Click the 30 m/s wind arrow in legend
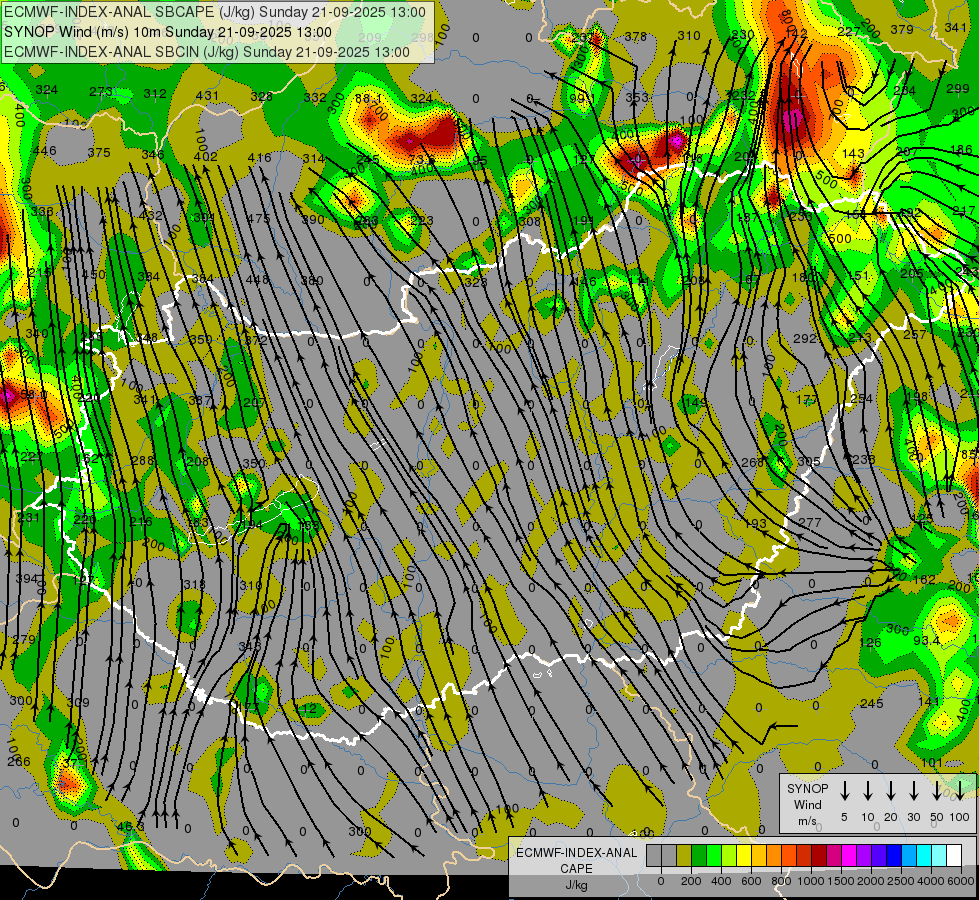 point(913,791)
